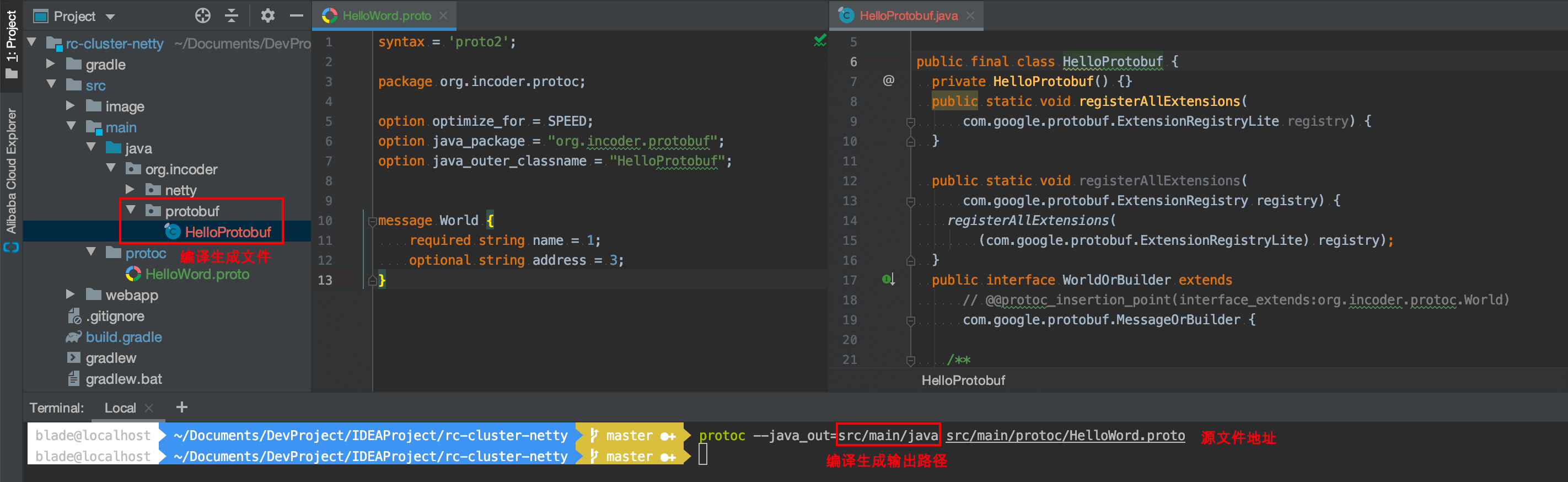Fold the message World block at line 10
Image resolution: width=1568 pixels, height=482 pixels.
[x=373, y=221]
